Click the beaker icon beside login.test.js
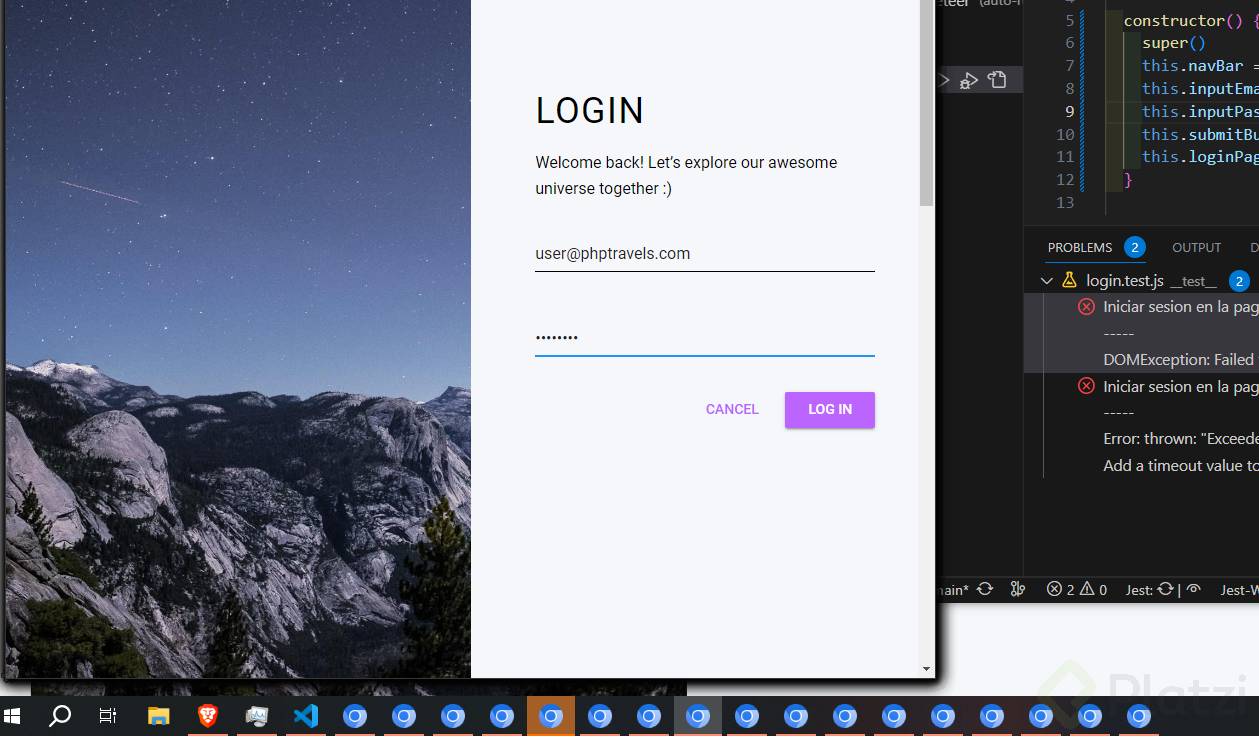This screenshot has width=1259, height=737. [1069, 281]
